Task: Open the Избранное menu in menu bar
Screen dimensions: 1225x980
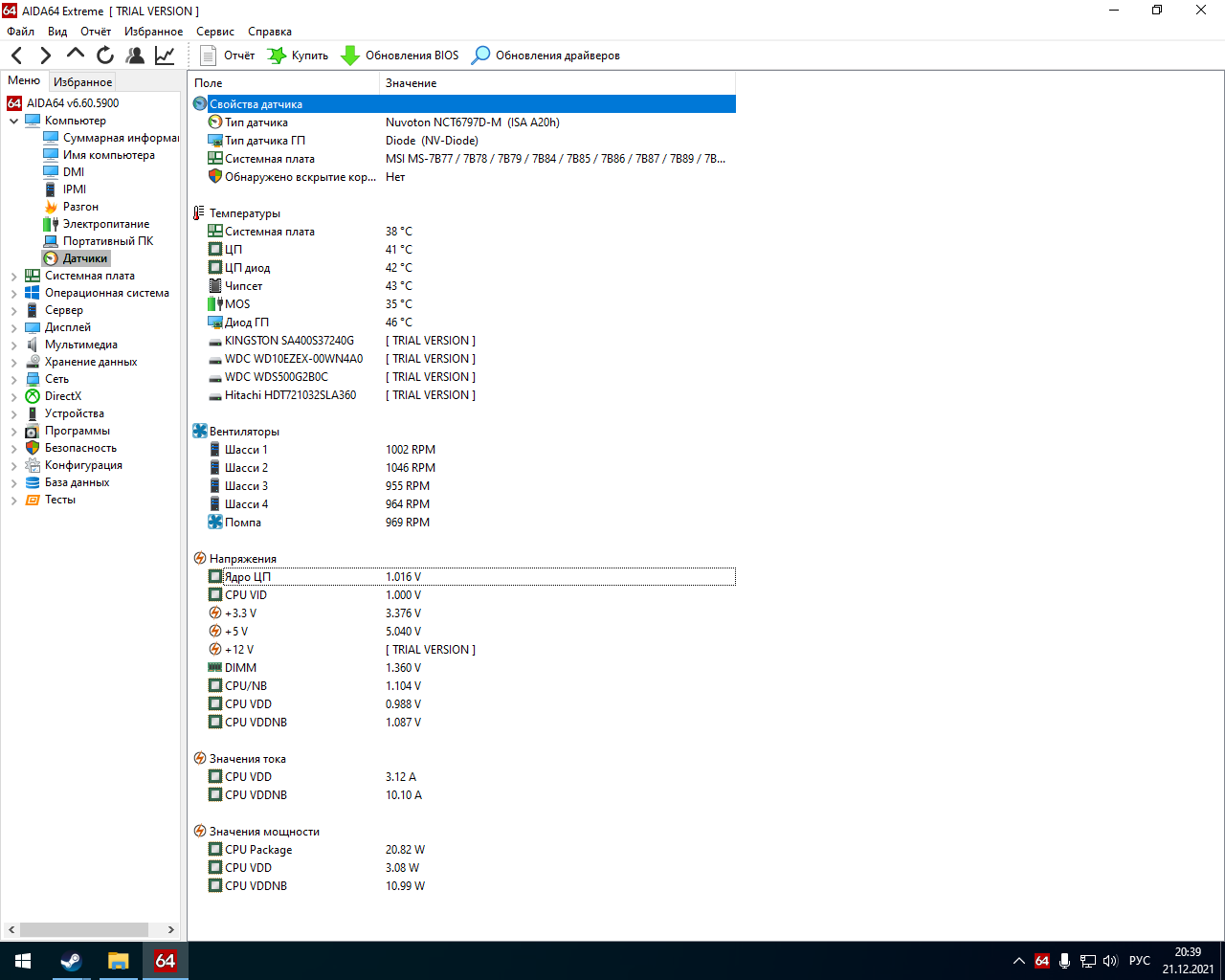Action: point(153,32)
